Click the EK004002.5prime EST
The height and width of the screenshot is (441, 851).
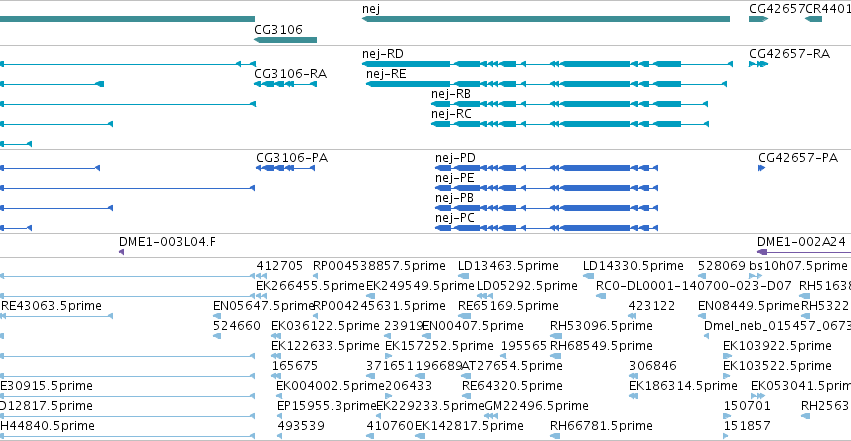coord(330,386)
